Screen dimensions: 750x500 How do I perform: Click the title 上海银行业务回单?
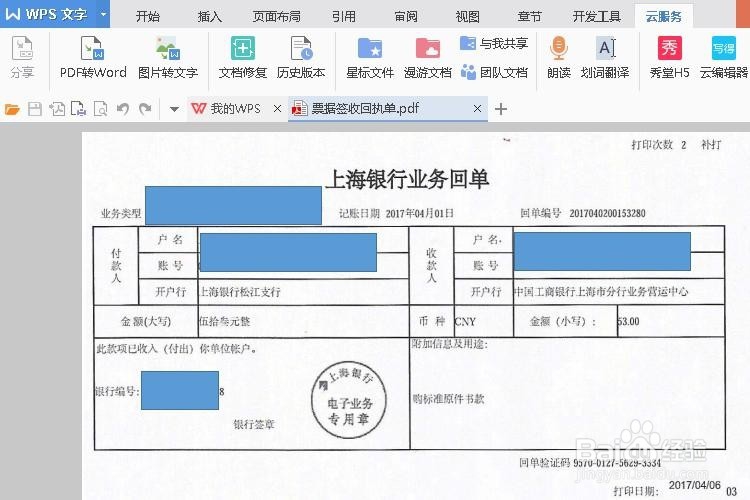point(407,179)
